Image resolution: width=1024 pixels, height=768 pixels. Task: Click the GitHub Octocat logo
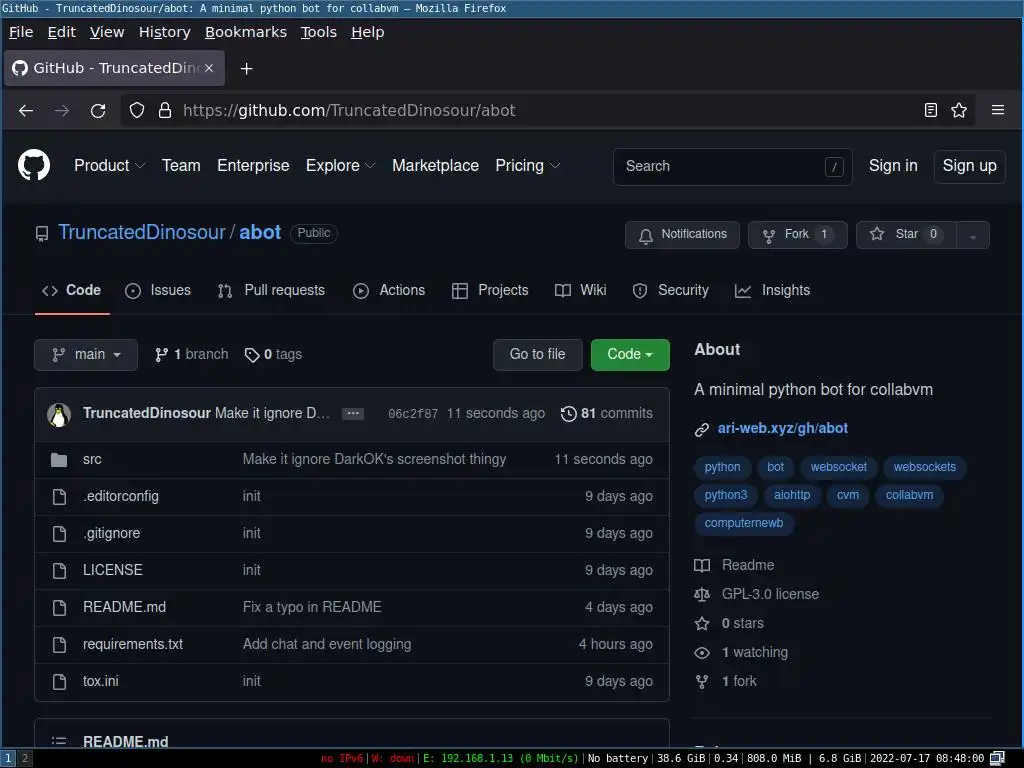34,165
